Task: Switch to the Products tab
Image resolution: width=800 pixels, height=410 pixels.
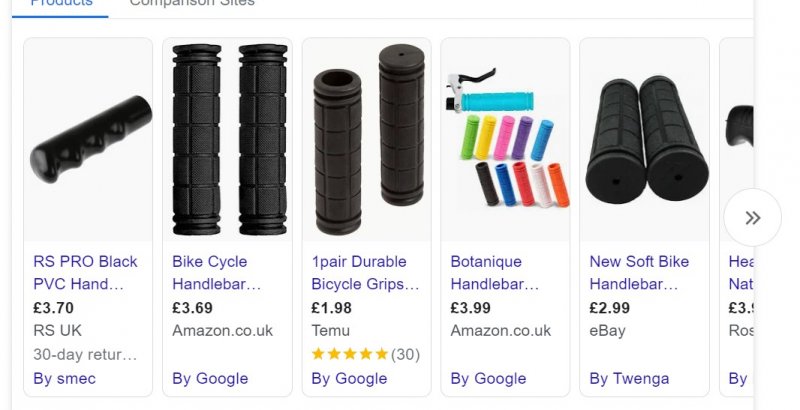Action: 61,3
